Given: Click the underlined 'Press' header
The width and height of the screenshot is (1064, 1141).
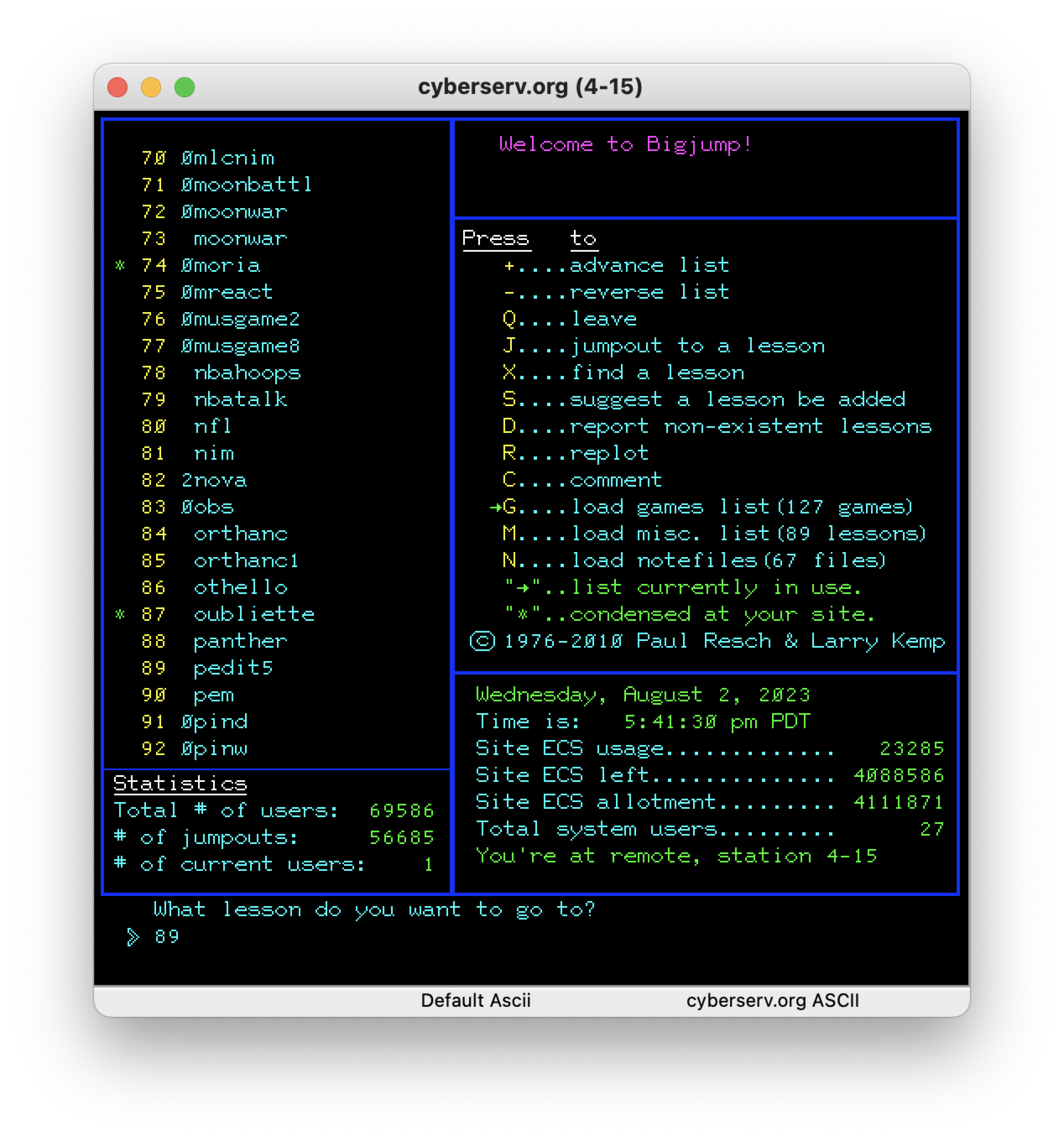Looking at the screenshot, I should coord(496,239).
